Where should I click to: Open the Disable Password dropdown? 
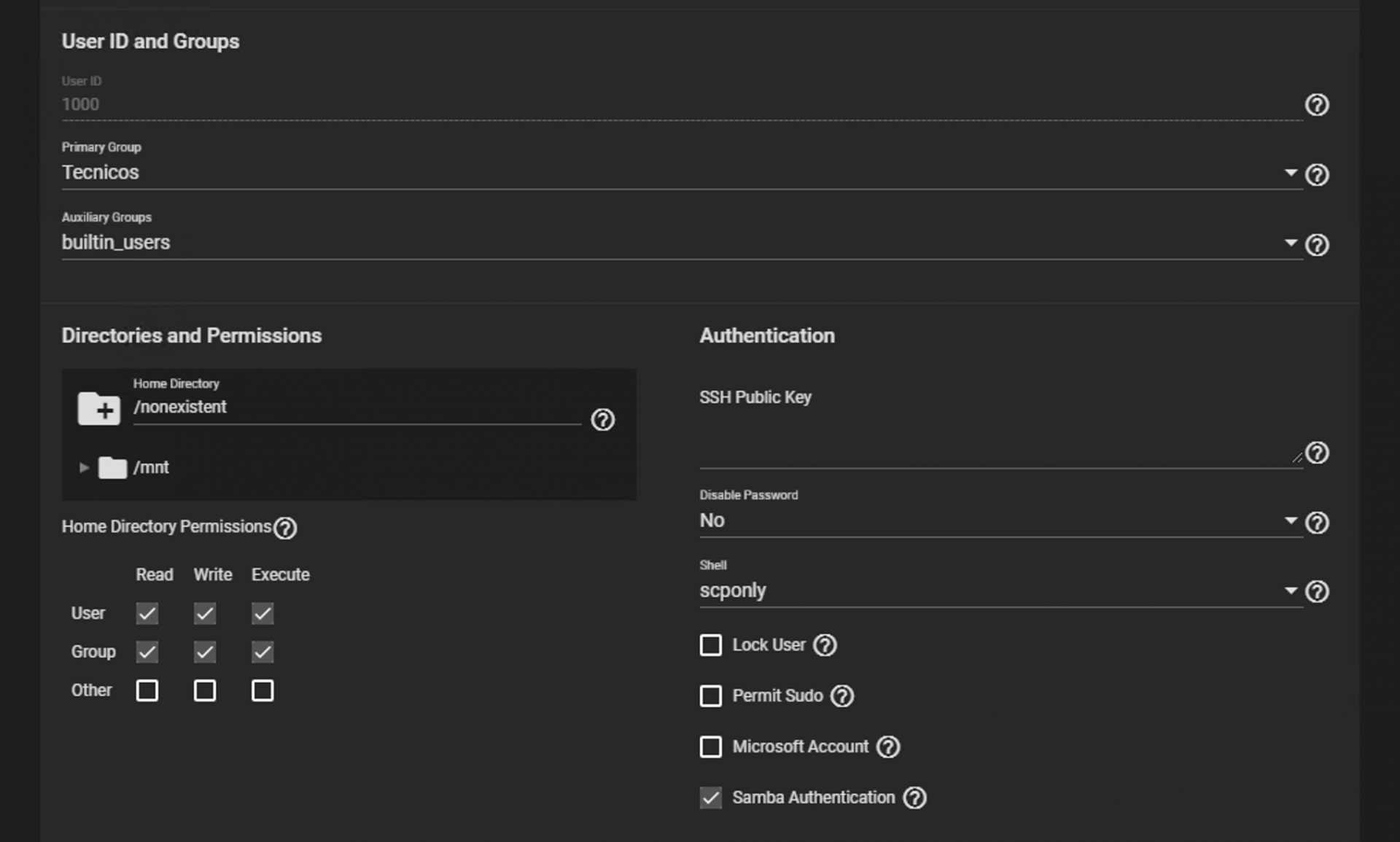(x=1000, y=521)
